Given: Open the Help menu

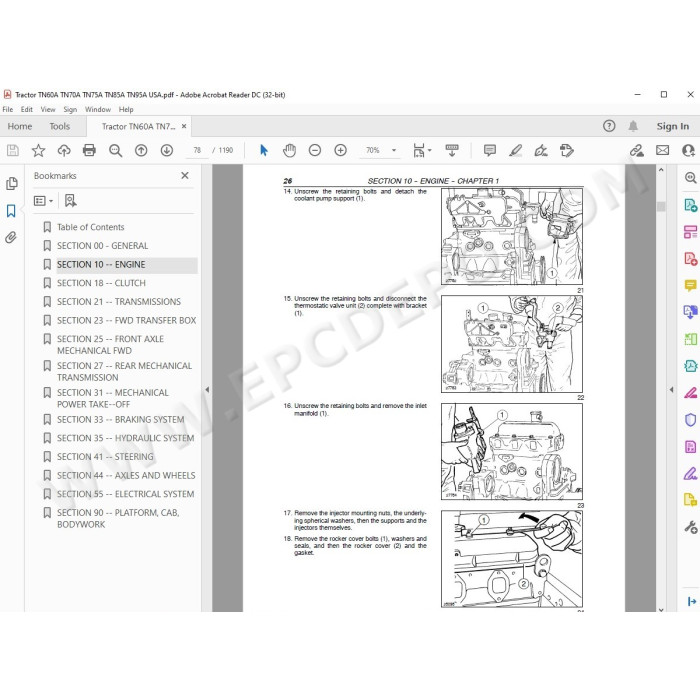Looking at the screenshot, I should [126, 109].
